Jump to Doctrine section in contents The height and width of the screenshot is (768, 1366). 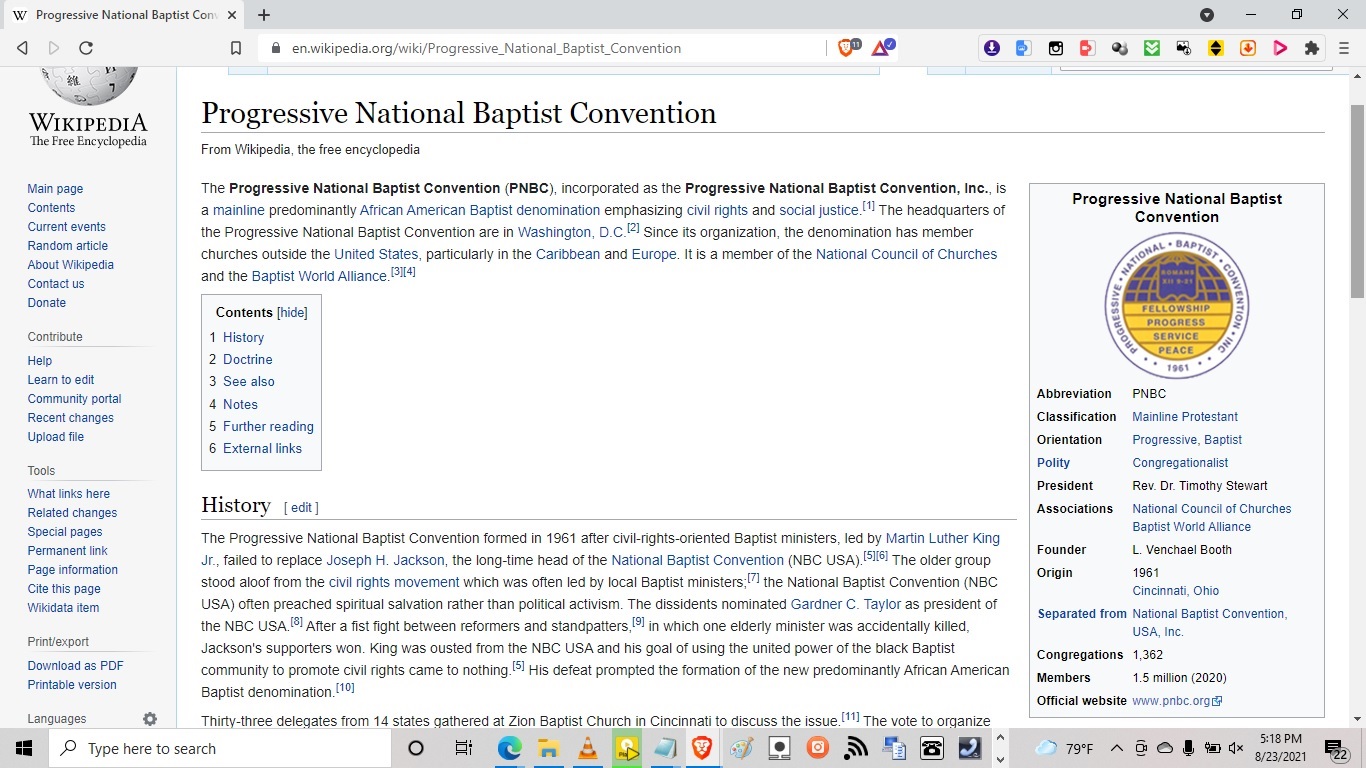247,359
